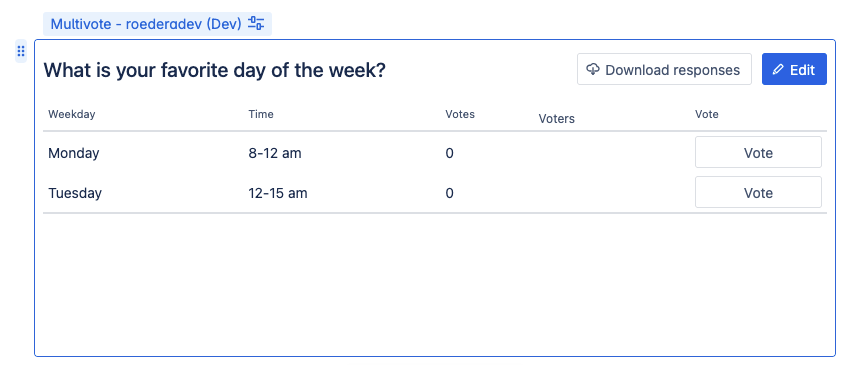The image size is (868, 365).
Task: Select the Tuesday row label
Action: point(75,193)
